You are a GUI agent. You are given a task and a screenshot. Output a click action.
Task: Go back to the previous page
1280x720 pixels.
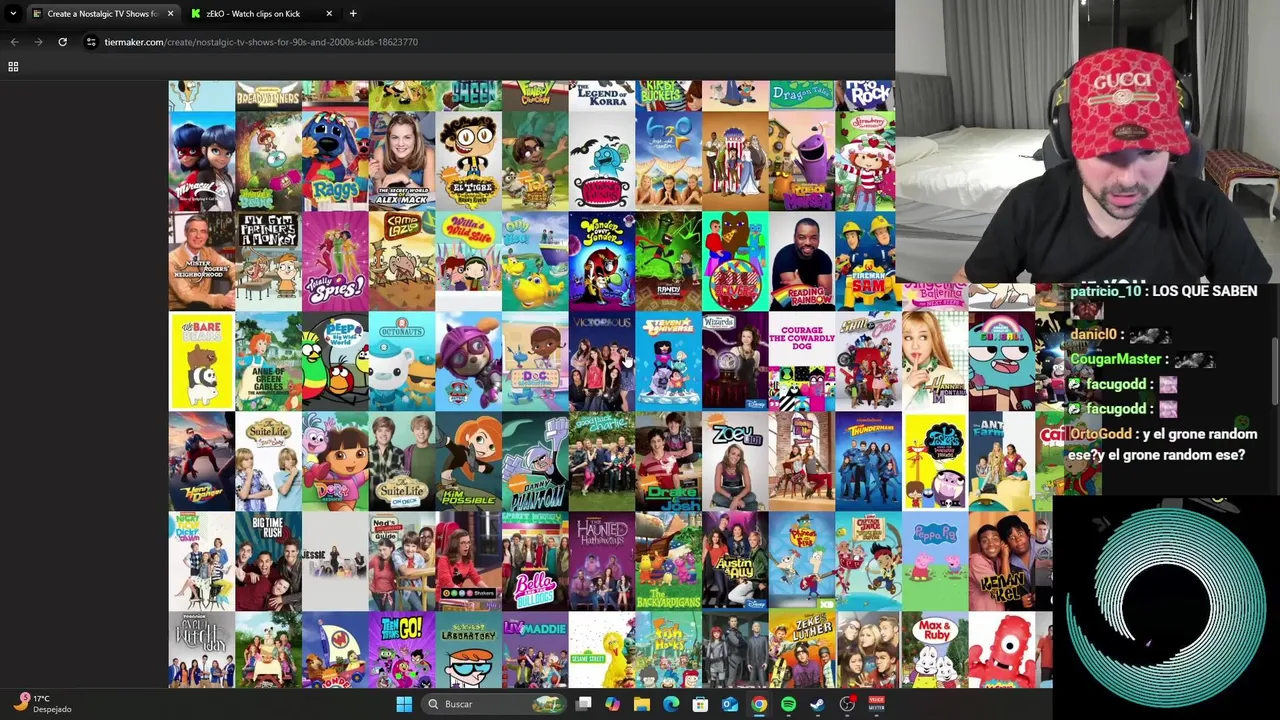coord(14,42)
